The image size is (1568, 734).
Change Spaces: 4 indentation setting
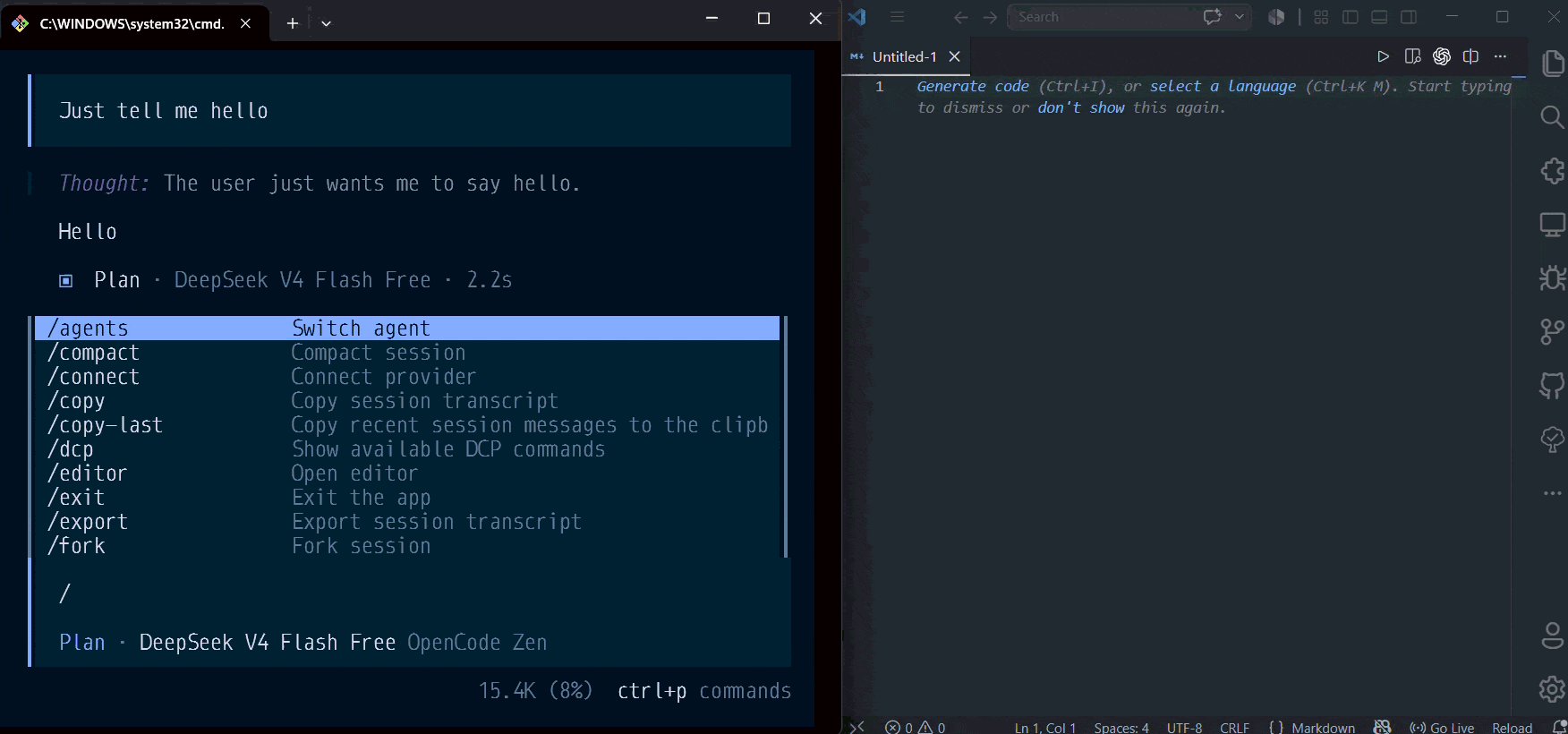(1121, 727)
